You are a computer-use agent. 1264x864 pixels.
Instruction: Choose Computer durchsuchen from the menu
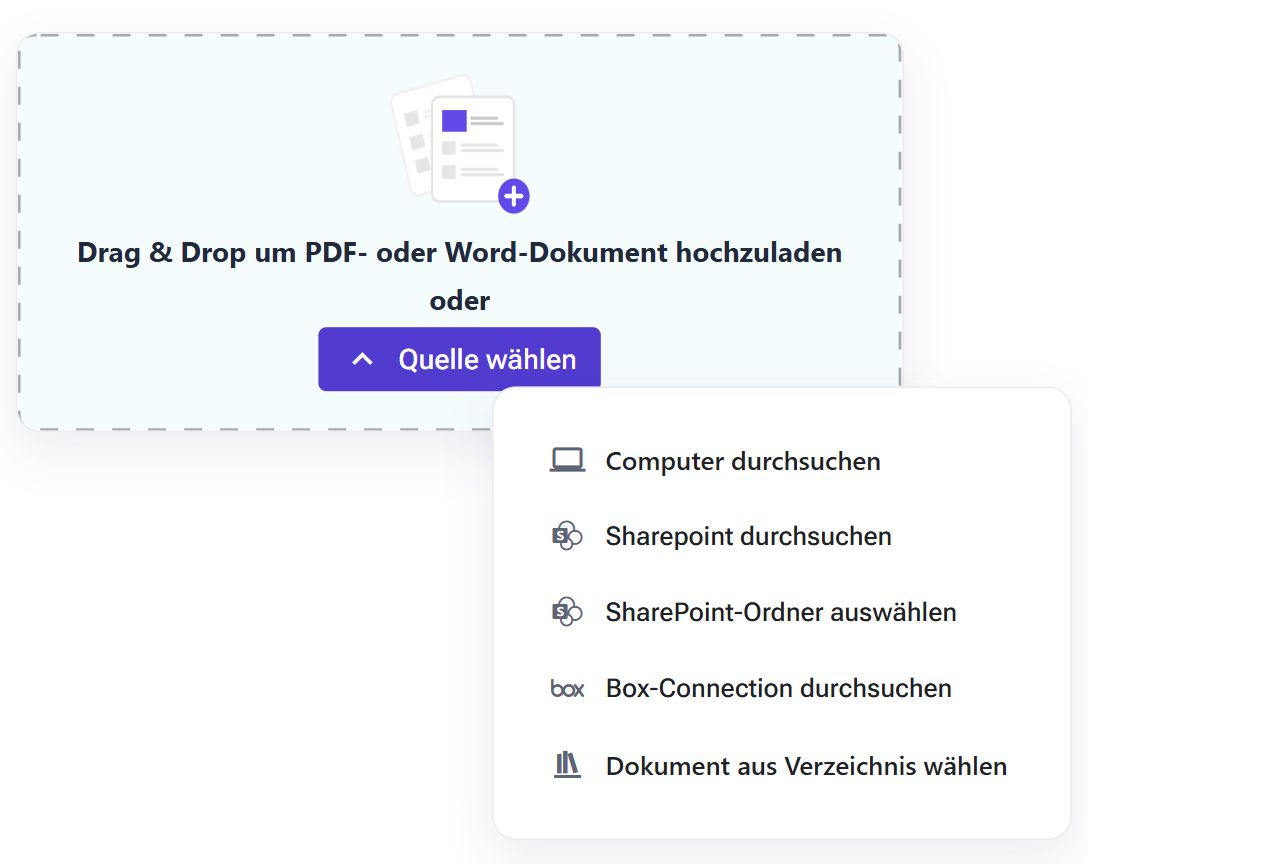743,461
